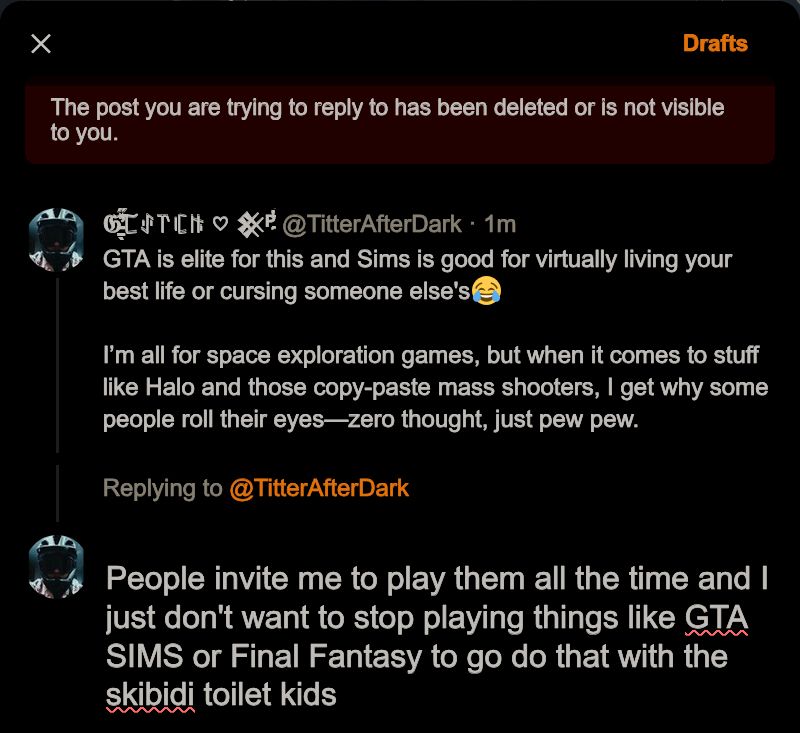800x733 pixels.
Task: Click the deleted-post warning banner
Action: (x=400, y=122)
